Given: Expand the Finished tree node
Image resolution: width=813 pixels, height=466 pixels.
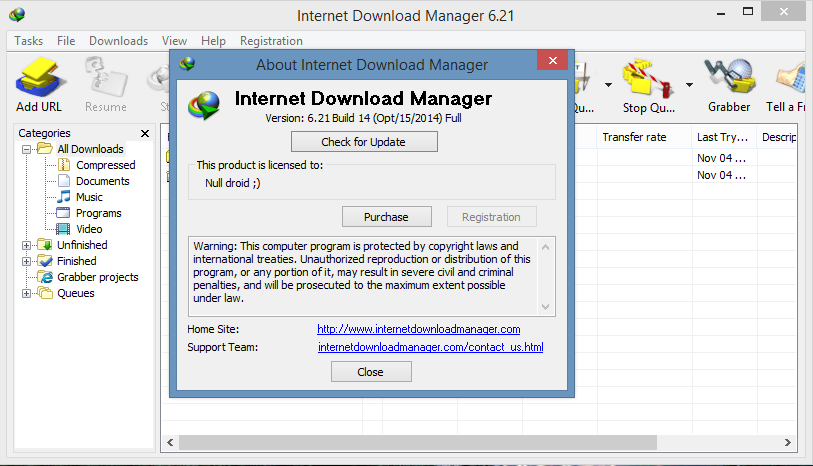Looking at the screenshot, I should click(x=26, y=261).
